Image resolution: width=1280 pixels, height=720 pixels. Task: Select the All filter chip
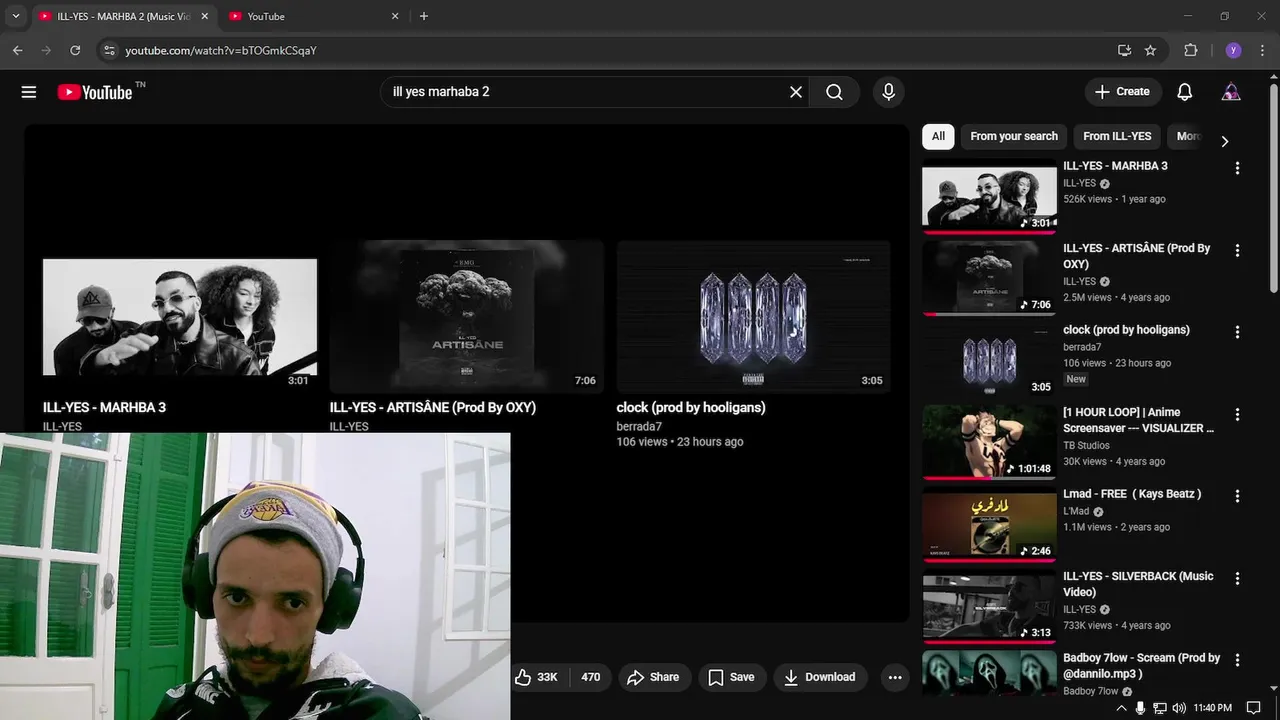(x=938, y=136)
